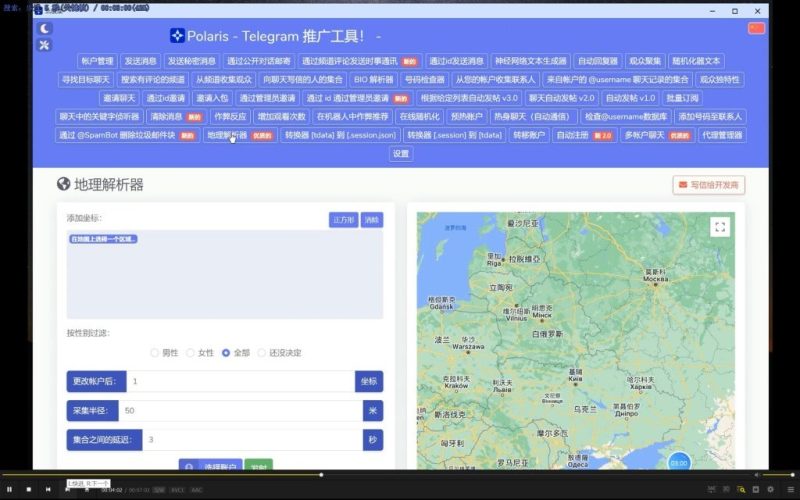The width and height of the screenshot is (800, 500).
Task: Click the square window icon left of player gear
Action: (756, 489)
